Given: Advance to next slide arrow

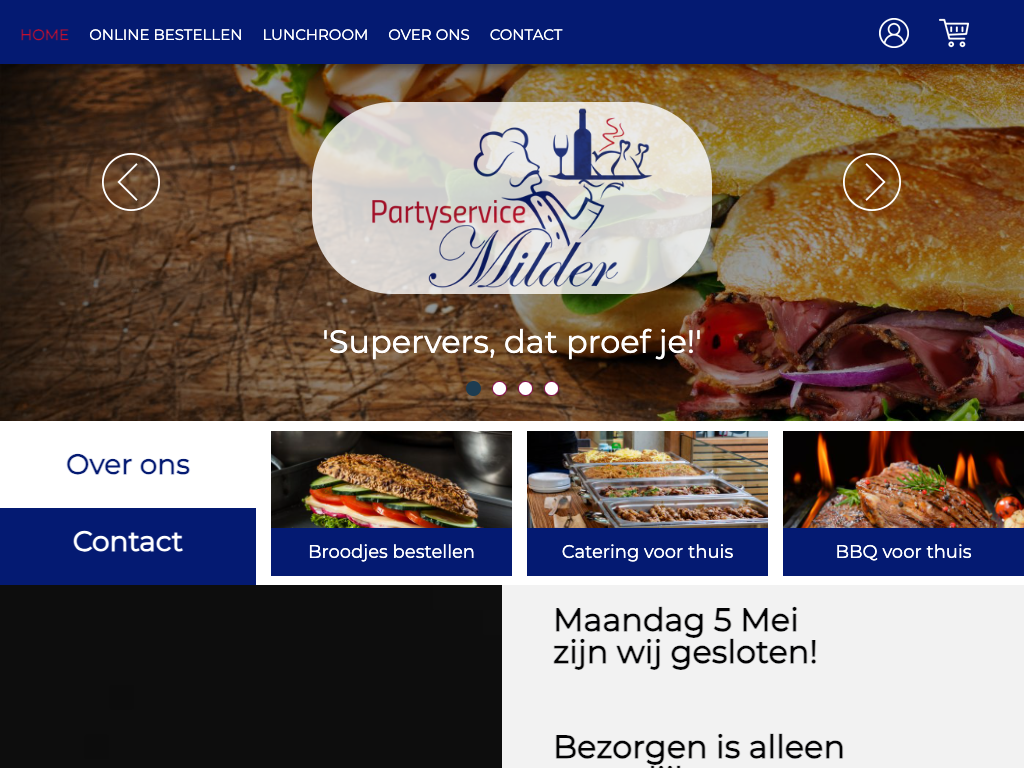Looking at the screenshot, I should (872, 182).
